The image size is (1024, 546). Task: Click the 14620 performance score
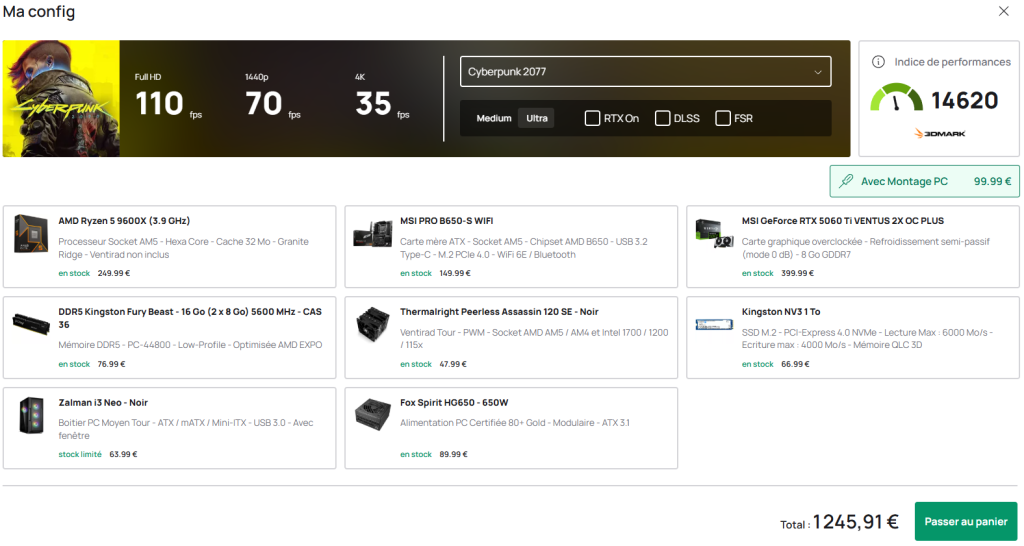[x=965, y=100]
